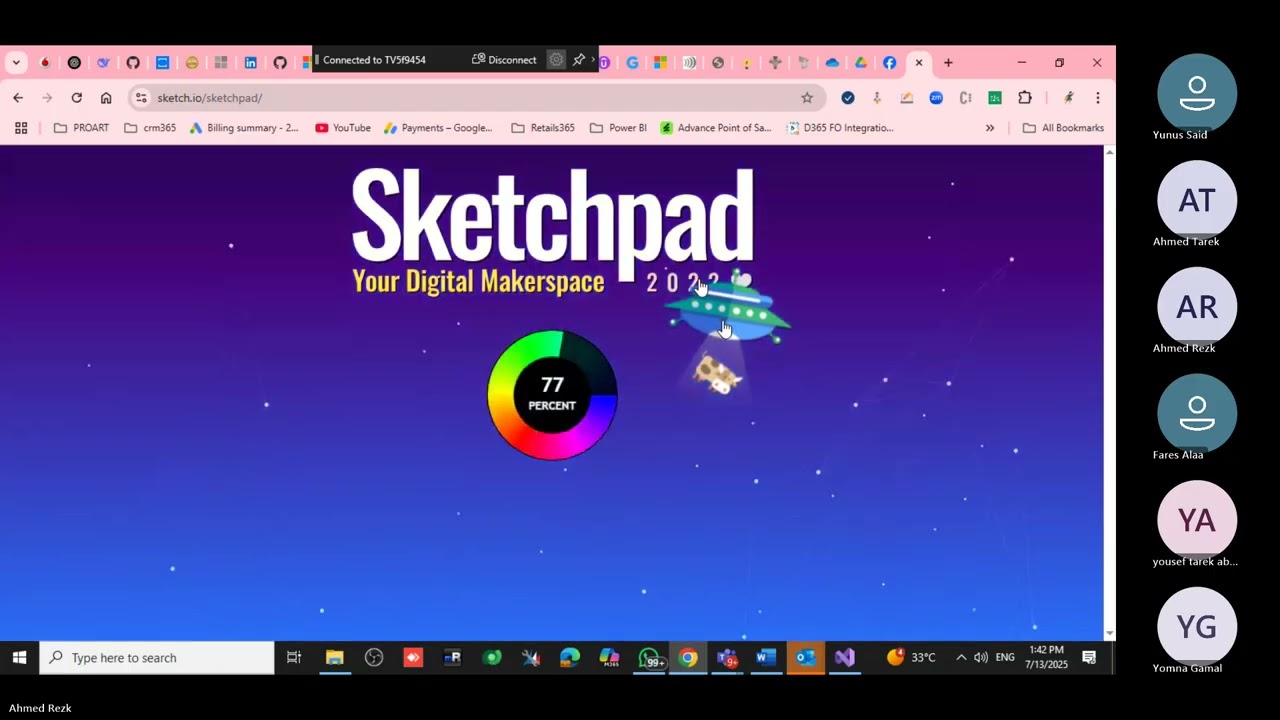Open Microsoft Word from the taskbar
This screenshot has height=720, width=1280.
coord(766,657)
